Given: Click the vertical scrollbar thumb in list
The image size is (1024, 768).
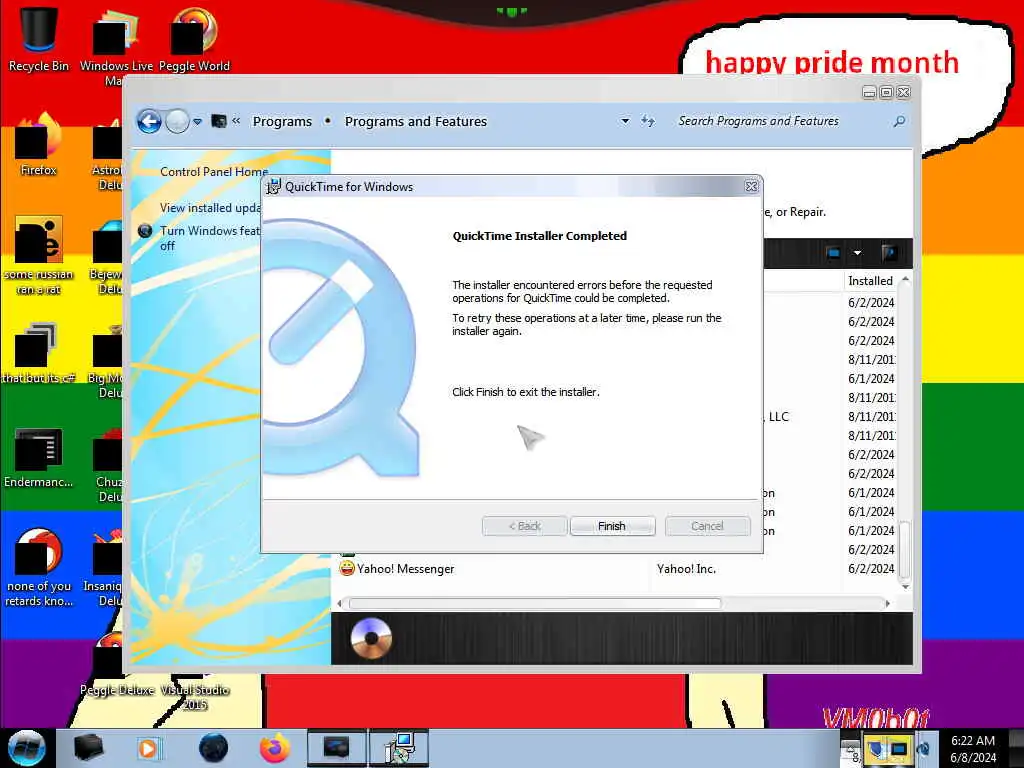Looking at the screenshot, I should point(905,549).
